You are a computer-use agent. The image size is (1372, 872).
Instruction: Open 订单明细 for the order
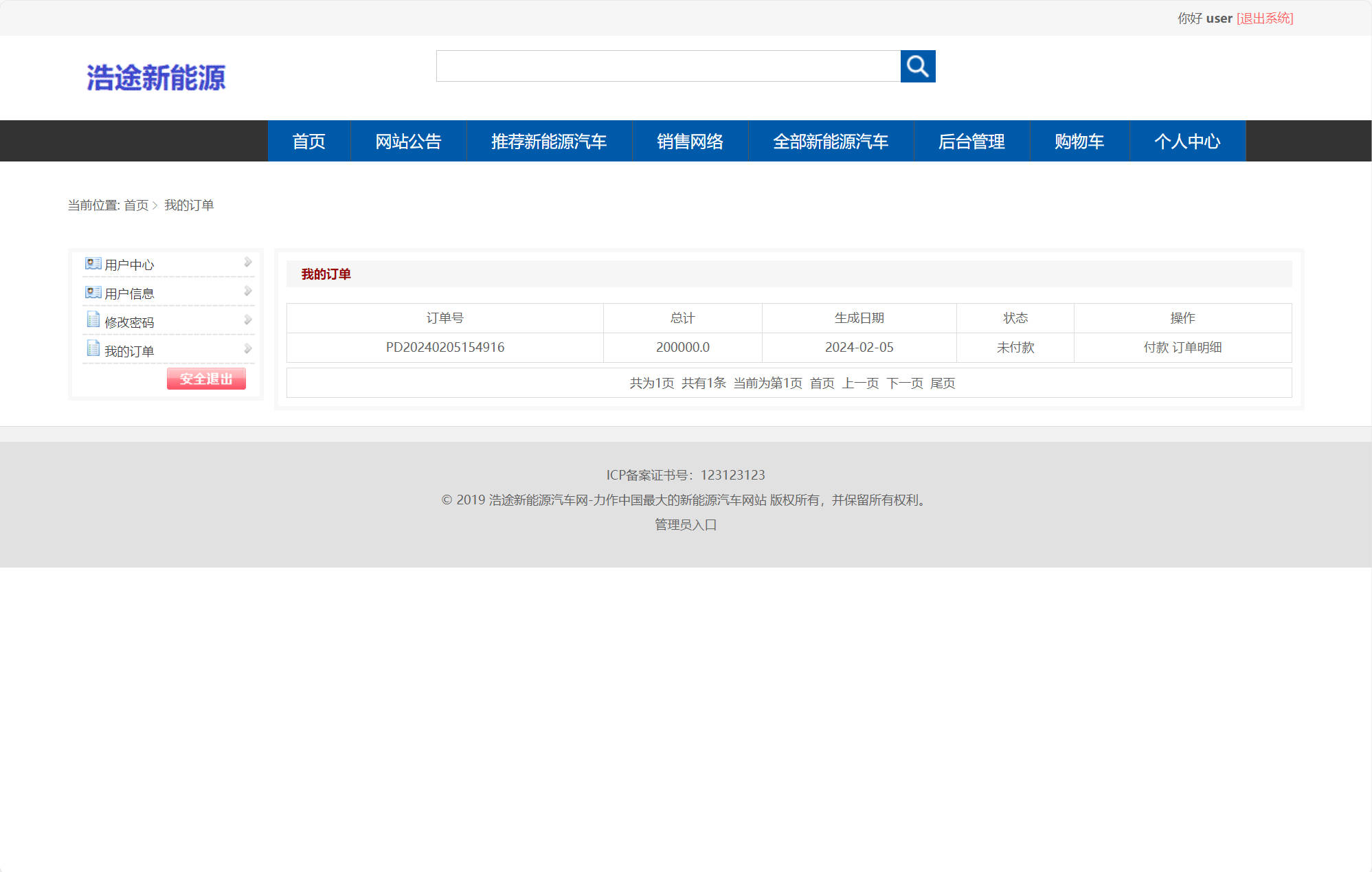click(1197, 348)
